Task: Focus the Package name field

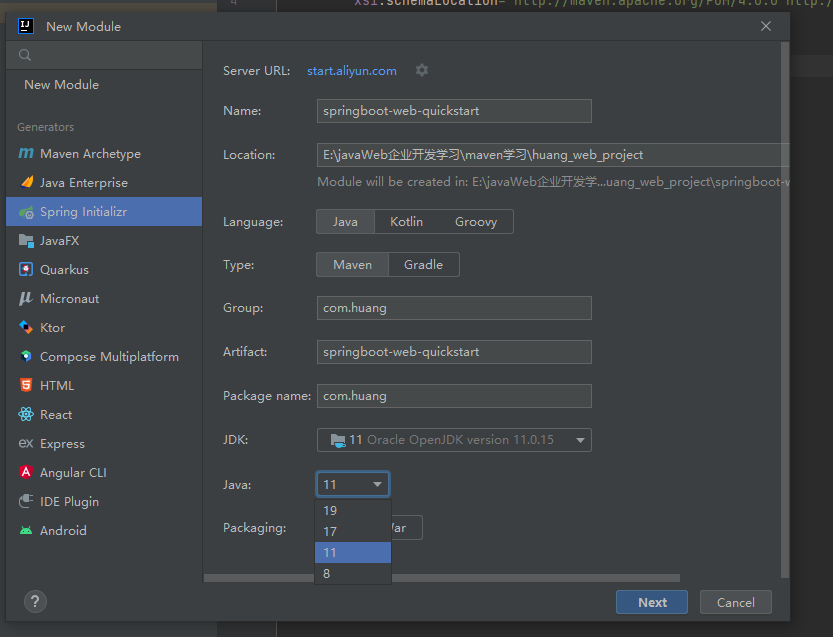Action: (x=454, y=396)
